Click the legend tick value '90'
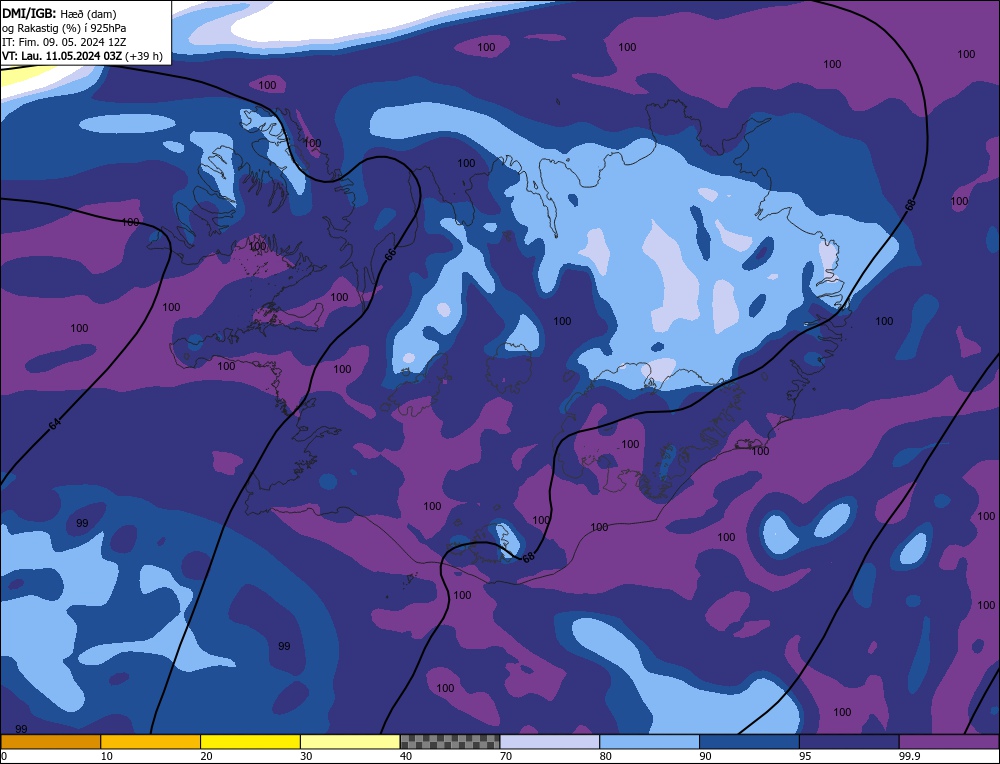Screen dimensions: 1000x764 705,756
